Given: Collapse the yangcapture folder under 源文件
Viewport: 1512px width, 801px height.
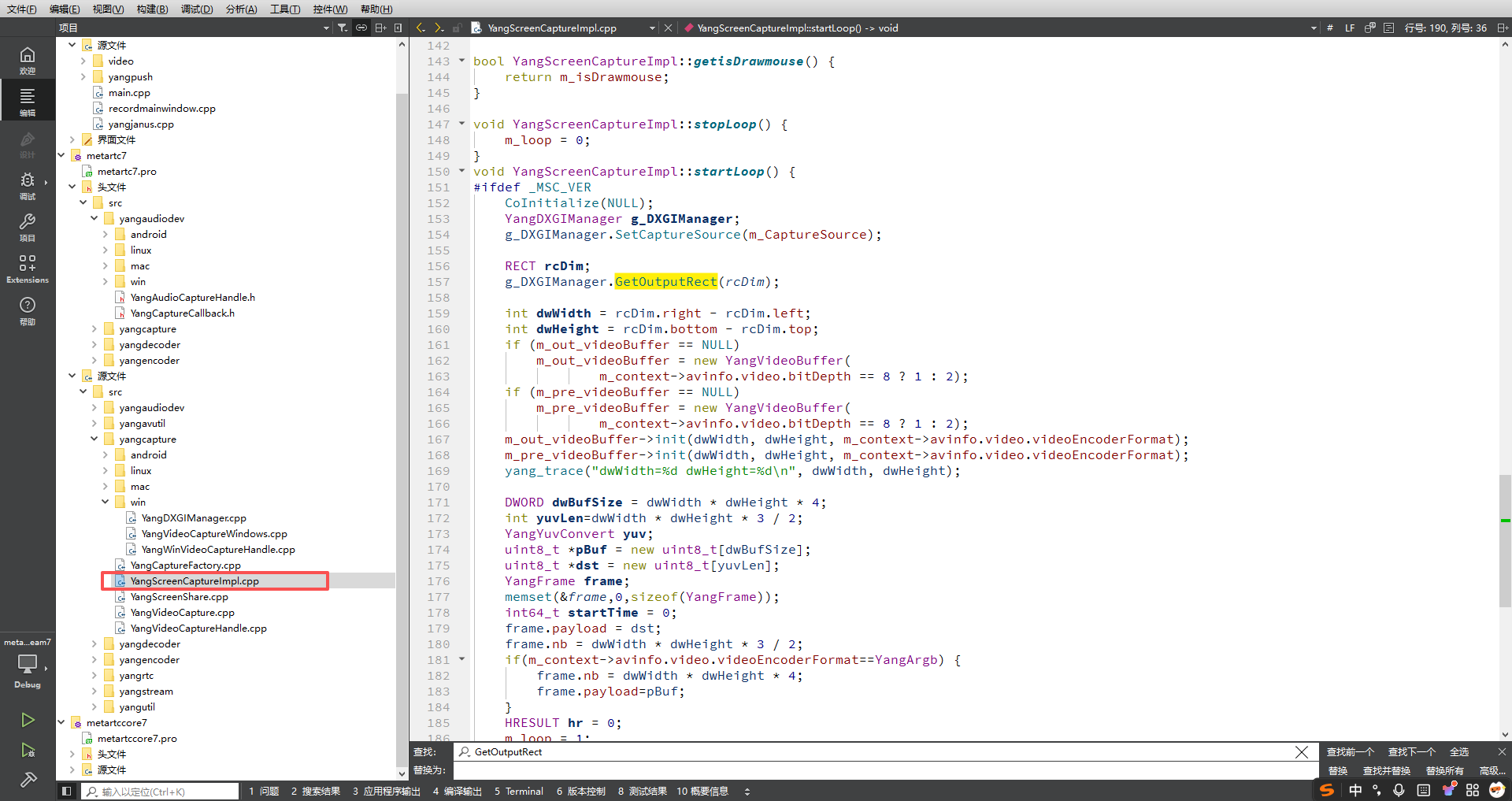Looking at the screenshot, I should pos(94,439).
